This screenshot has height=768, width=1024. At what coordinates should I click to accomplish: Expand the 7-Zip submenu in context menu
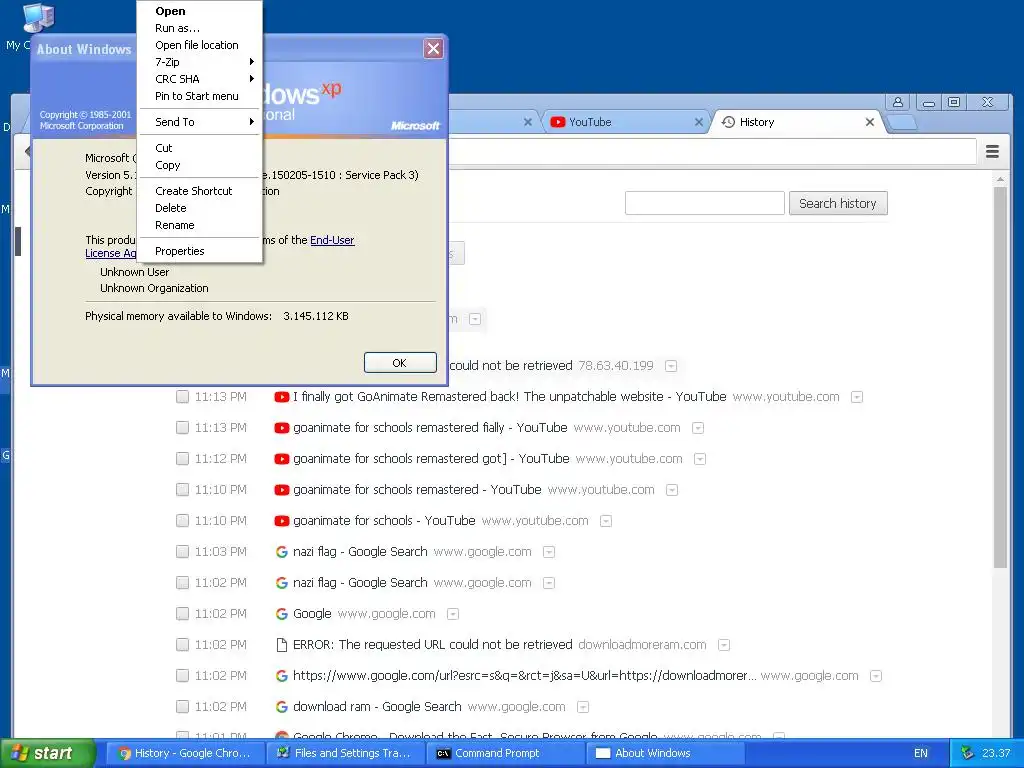tap(200, 62)
